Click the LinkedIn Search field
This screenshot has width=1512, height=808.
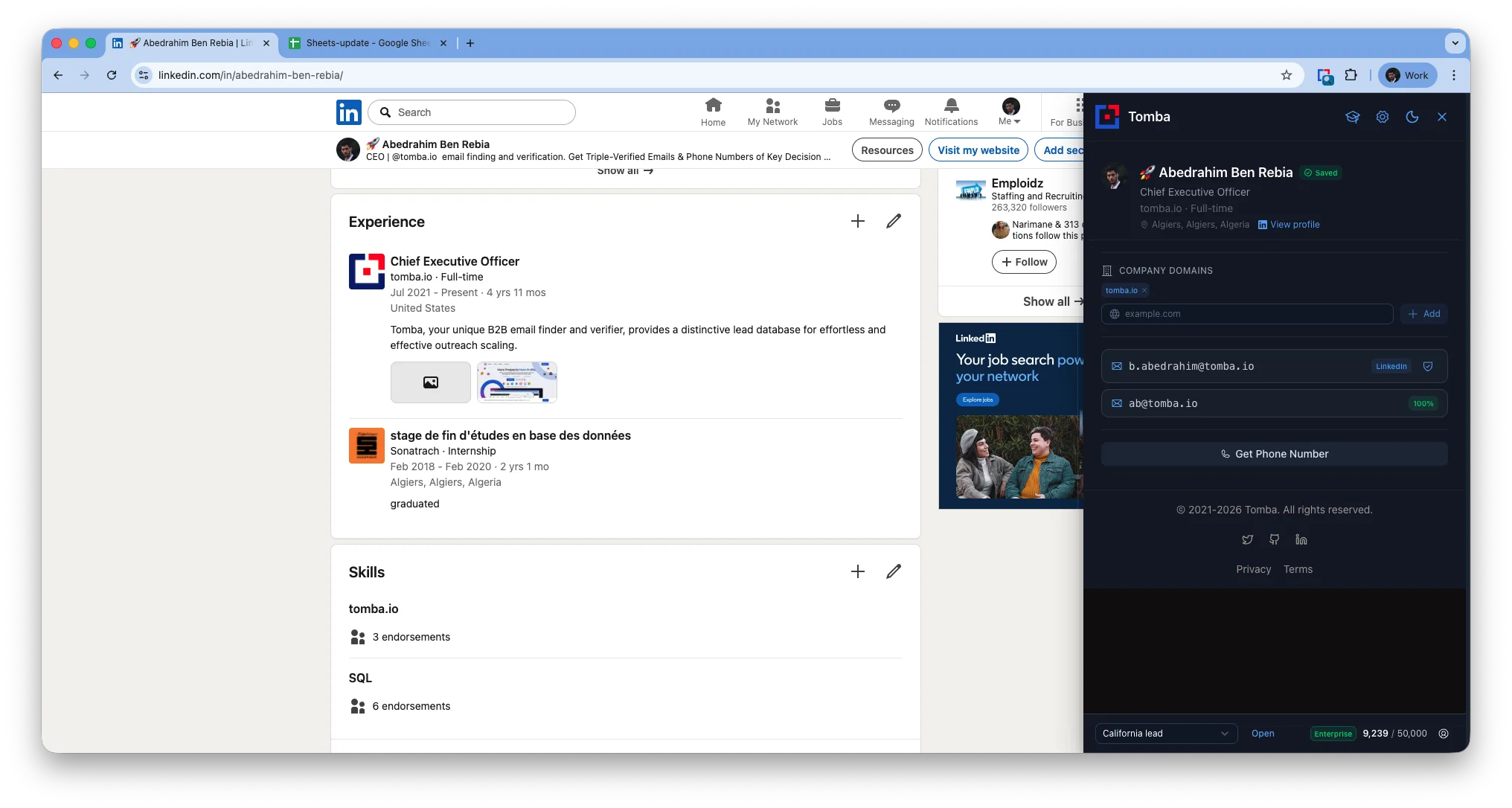point(472,112)
